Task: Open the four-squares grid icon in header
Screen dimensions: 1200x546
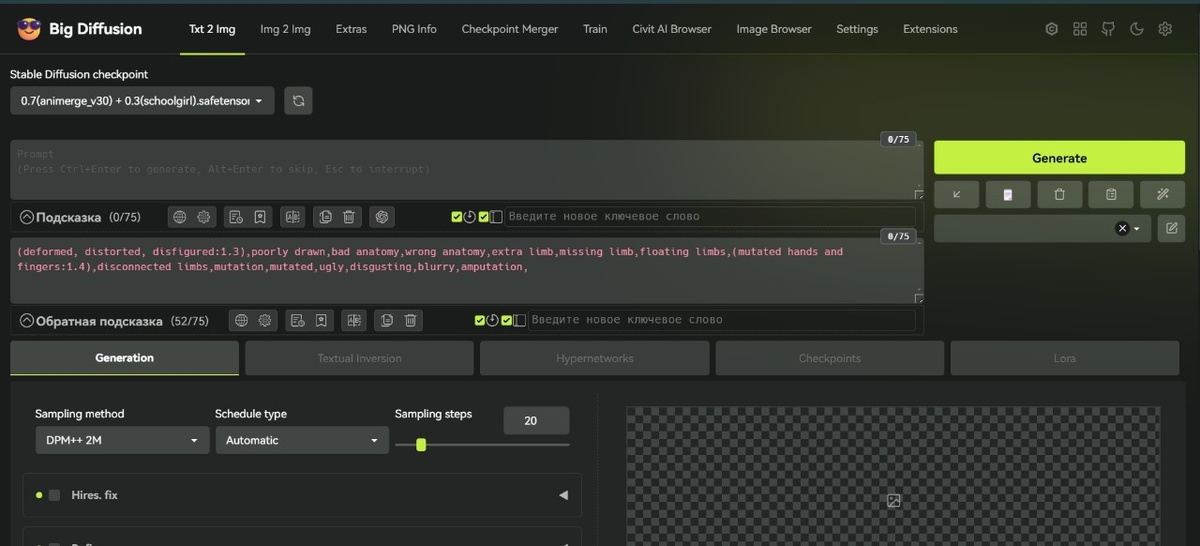Action: [1080, 29]
